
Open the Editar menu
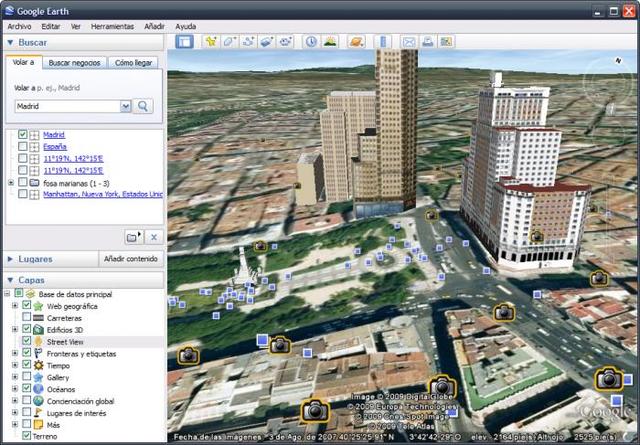coord(51,27)
